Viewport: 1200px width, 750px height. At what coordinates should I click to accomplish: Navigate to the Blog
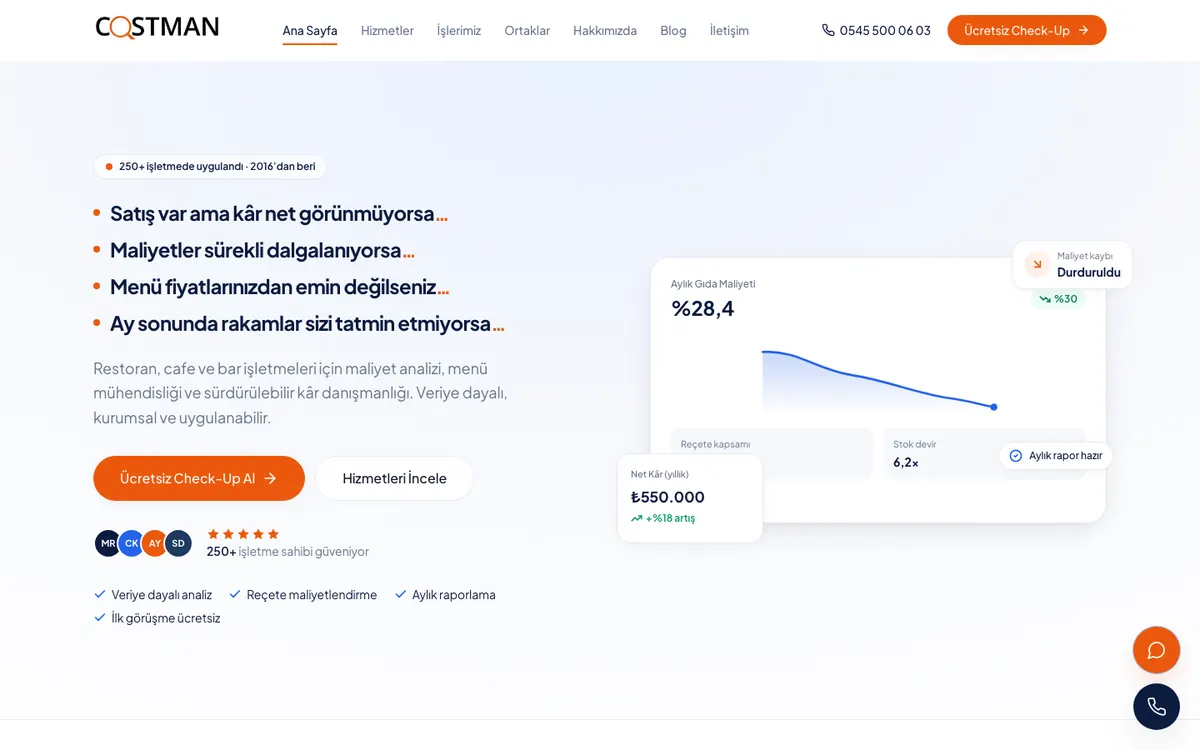(673, 31)
